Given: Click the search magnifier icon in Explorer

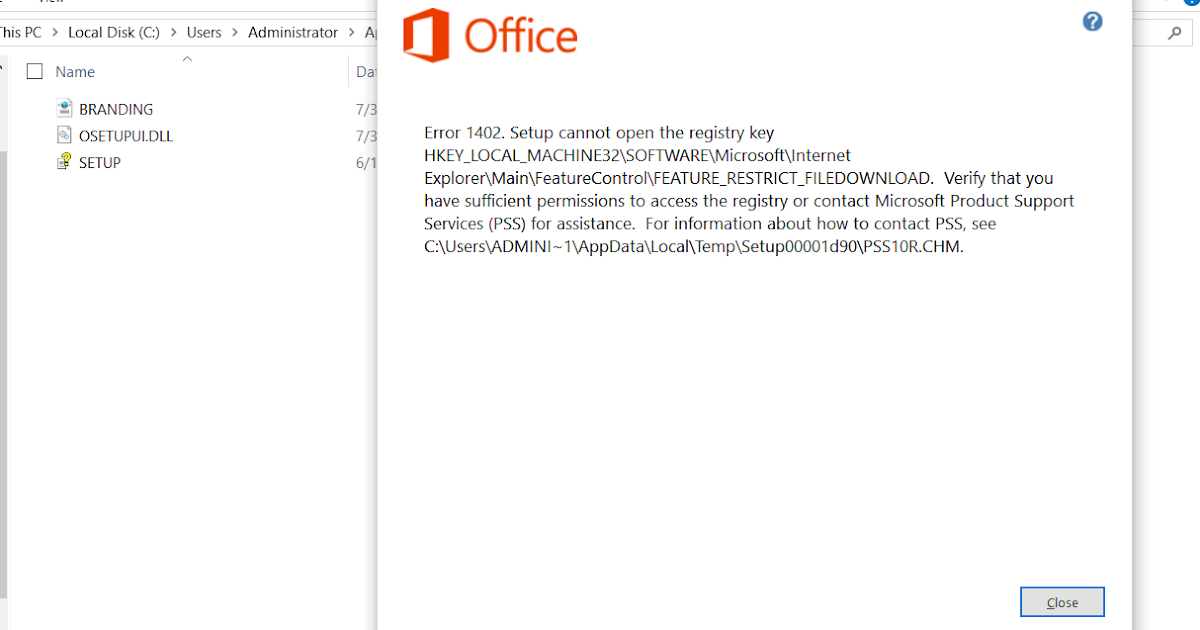Looking at the screenshot, I should click(x=1174, y=33).
